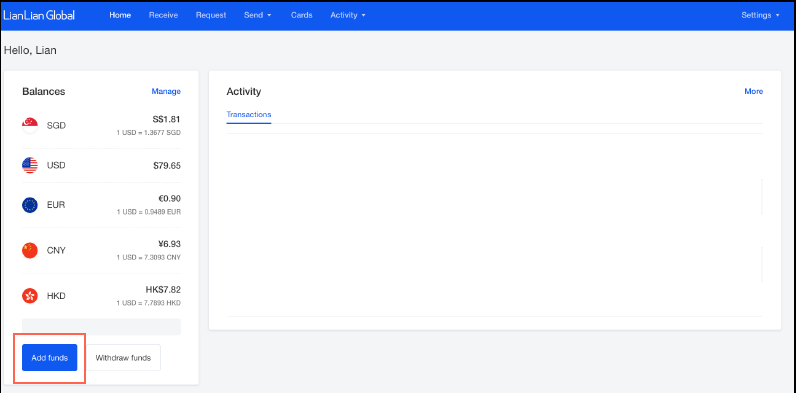Go to the Home page
The width and height of the screenshot is (799, 393).
point(120,15)
